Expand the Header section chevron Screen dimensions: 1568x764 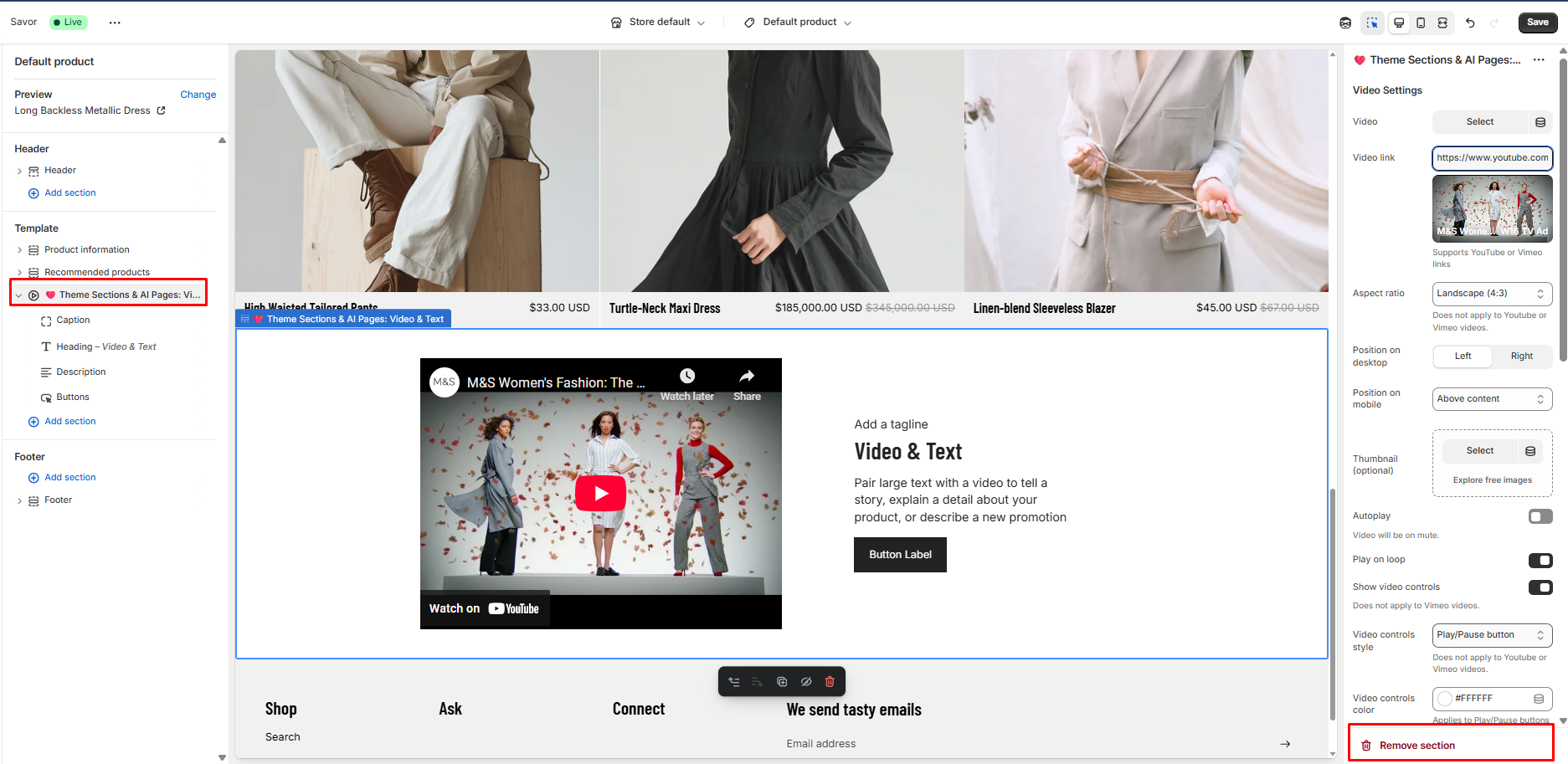(x=19, y=171)
